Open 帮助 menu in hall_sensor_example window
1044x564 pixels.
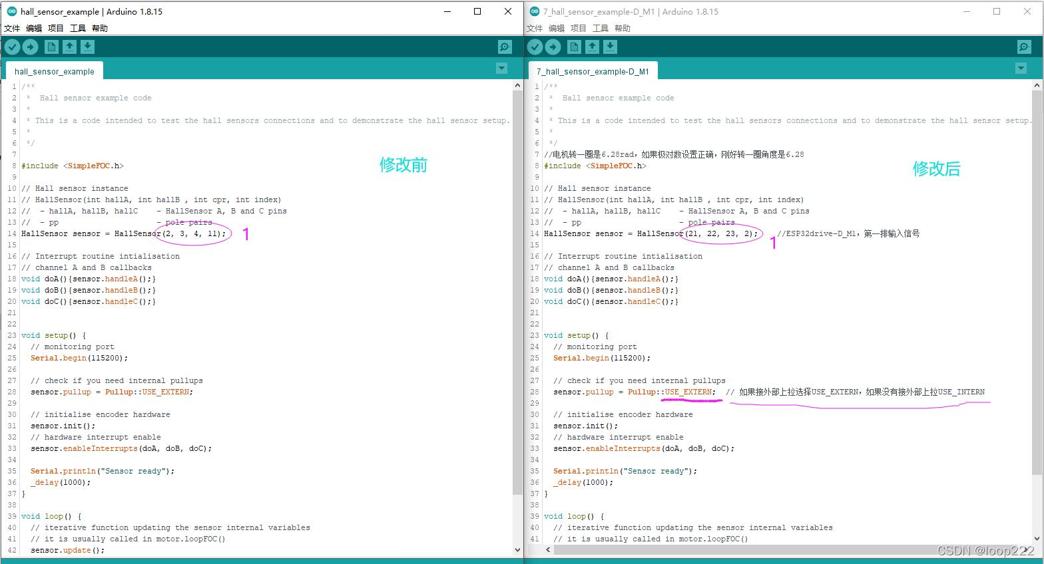pyautogui.click(x=100, y=28)
